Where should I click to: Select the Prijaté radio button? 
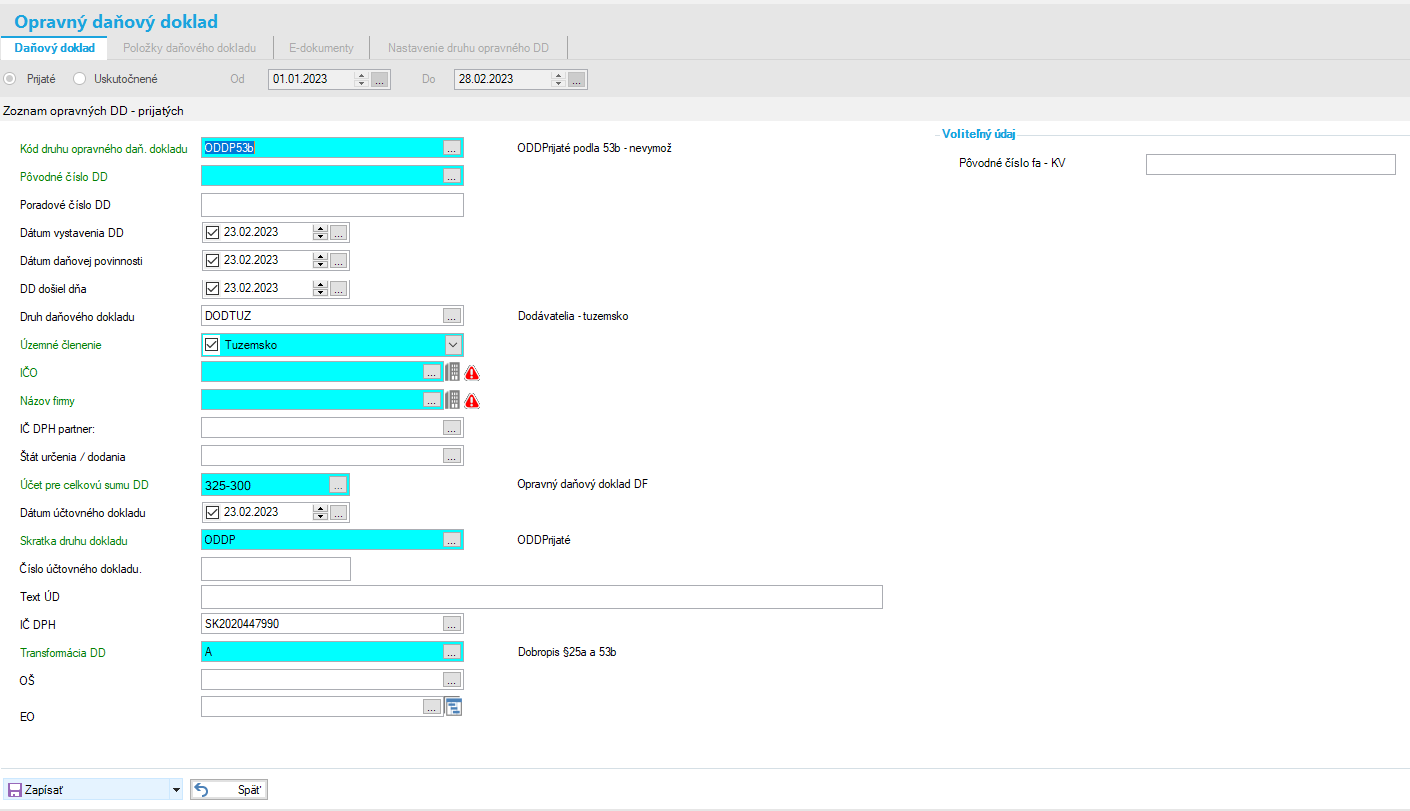coord(10,78)
